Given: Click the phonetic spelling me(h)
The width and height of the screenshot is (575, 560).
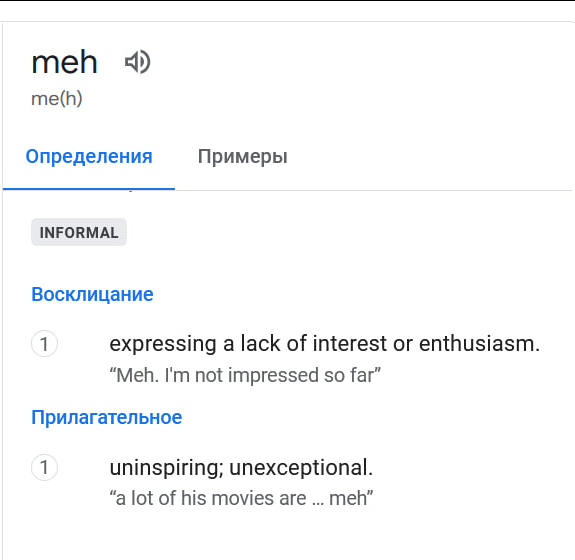Looking at the screenshot, I should [x=57, y=99].
